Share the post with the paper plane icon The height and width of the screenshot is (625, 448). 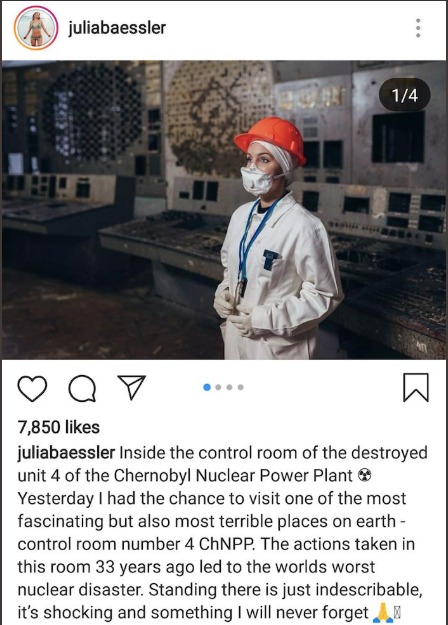[x=132, y=387]
